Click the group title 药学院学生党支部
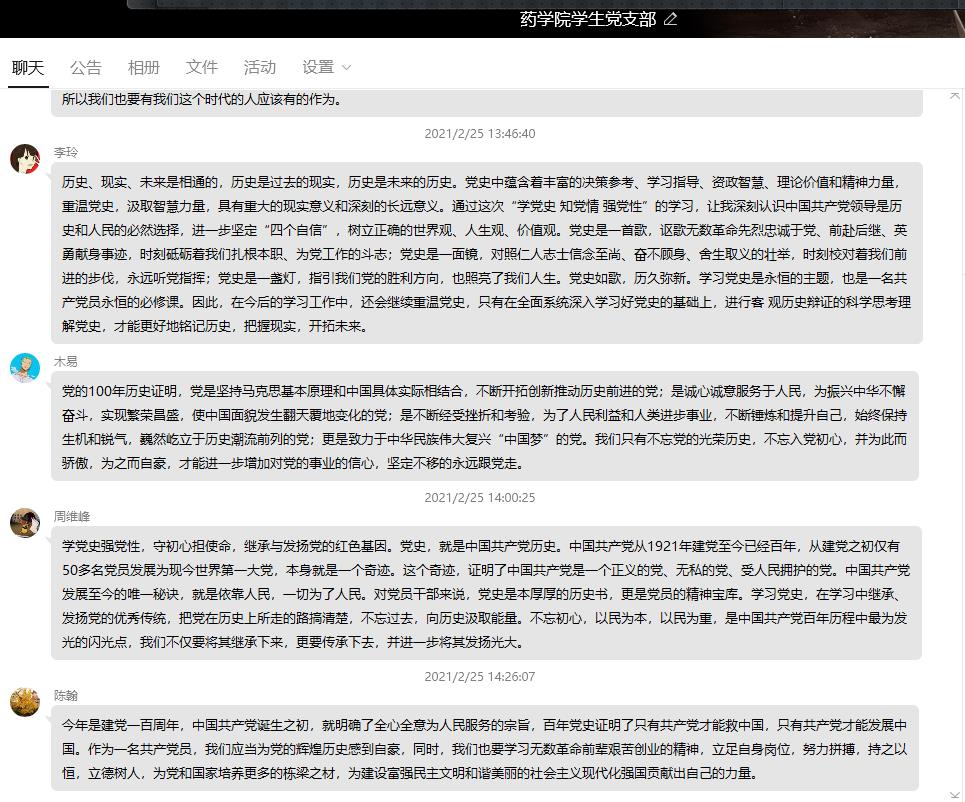This screenshot has height=802, width=965. pyautogui.click(x=588, y=19)
